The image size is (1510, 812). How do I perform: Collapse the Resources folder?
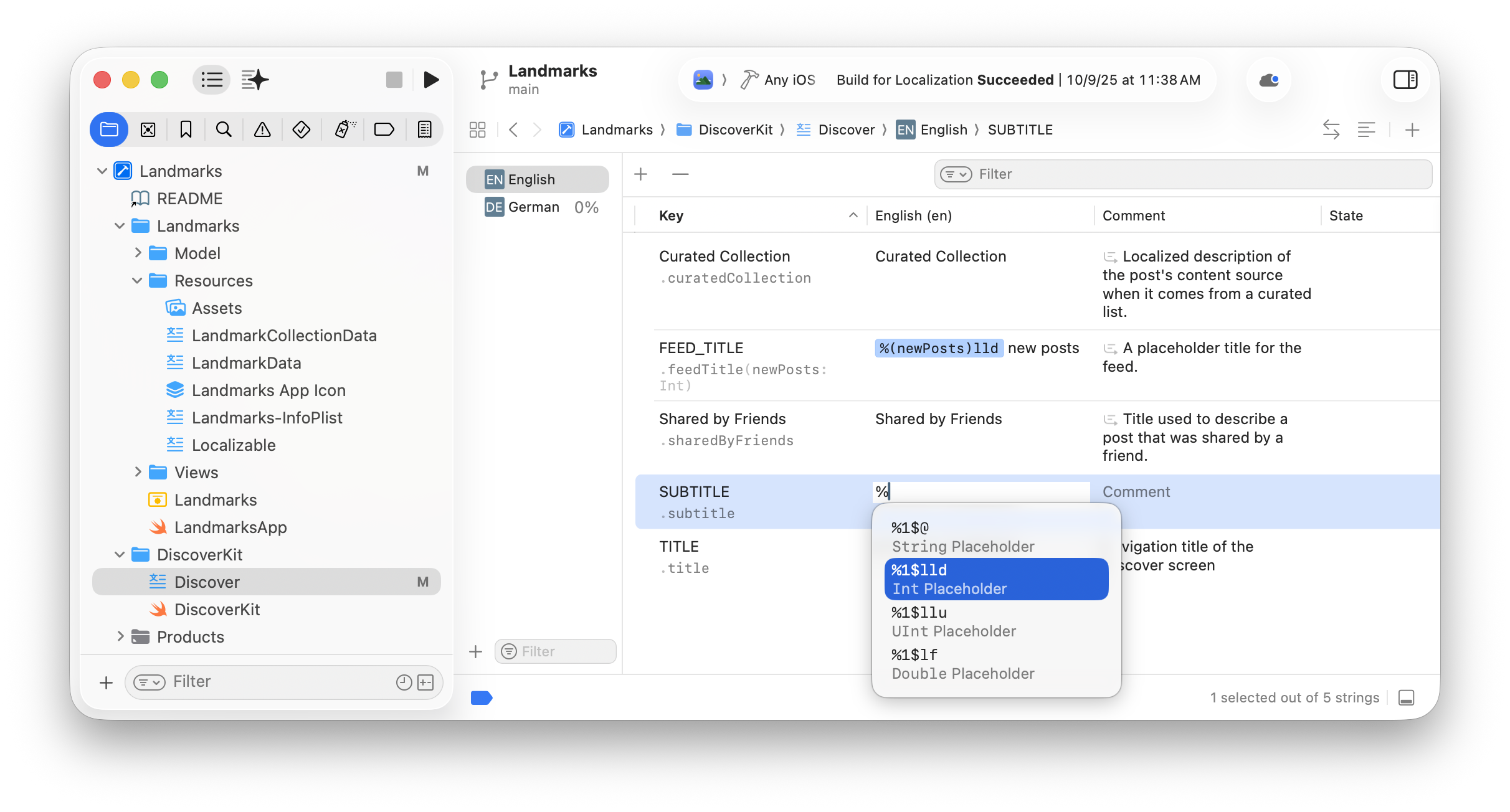click(x=137, y=280)
